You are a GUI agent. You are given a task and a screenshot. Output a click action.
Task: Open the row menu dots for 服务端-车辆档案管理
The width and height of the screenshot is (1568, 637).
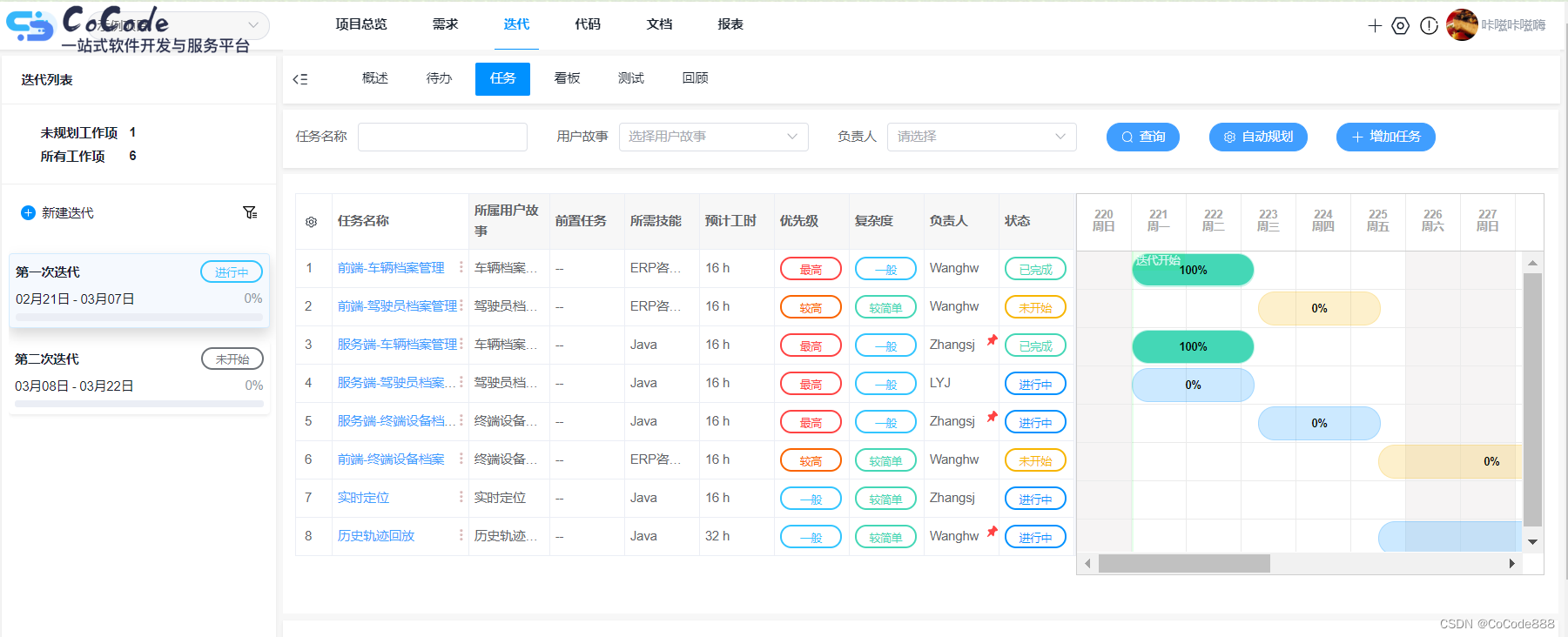tap(461, 344)
